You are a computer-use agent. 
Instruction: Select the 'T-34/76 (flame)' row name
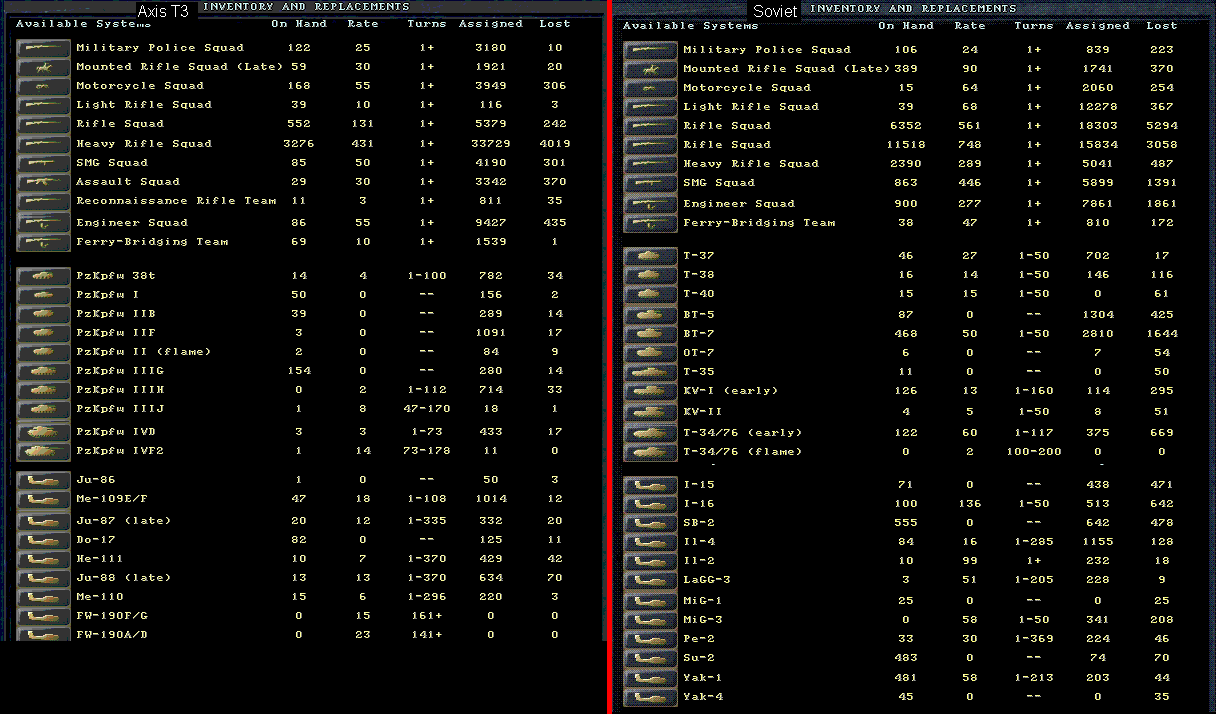[x=742, y=452]
